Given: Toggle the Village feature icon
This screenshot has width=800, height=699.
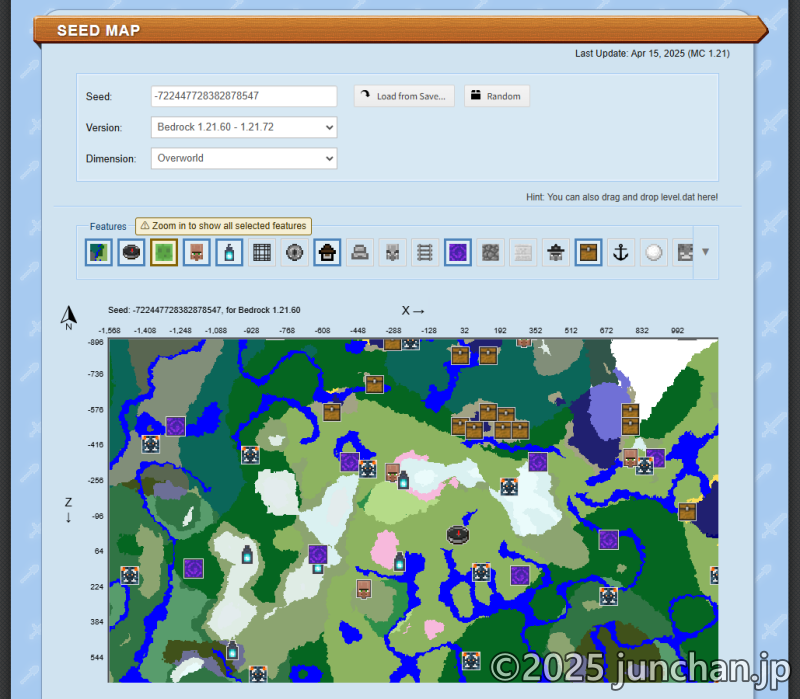Looking at the screenshot, I should click(196, 252).
